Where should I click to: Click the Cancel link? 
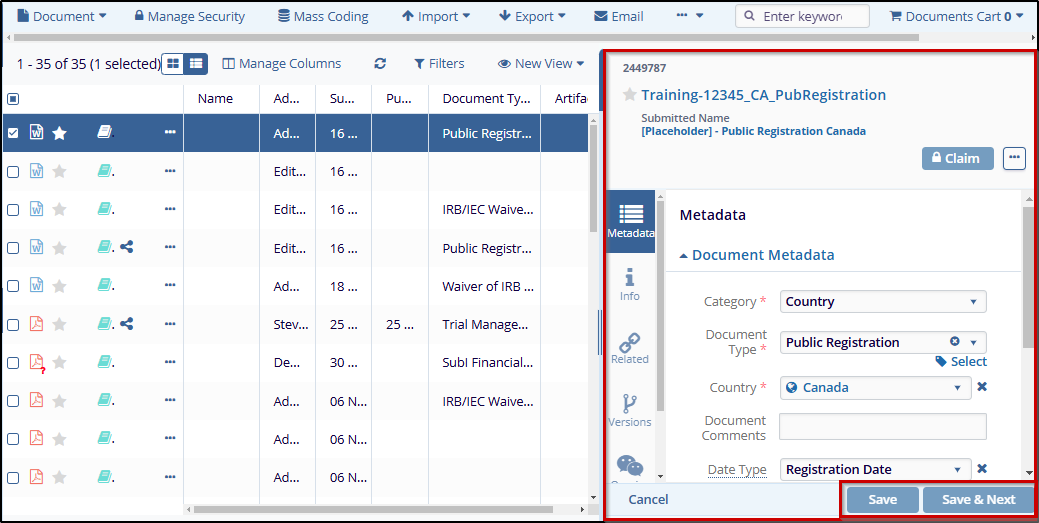tap(648, 500)
